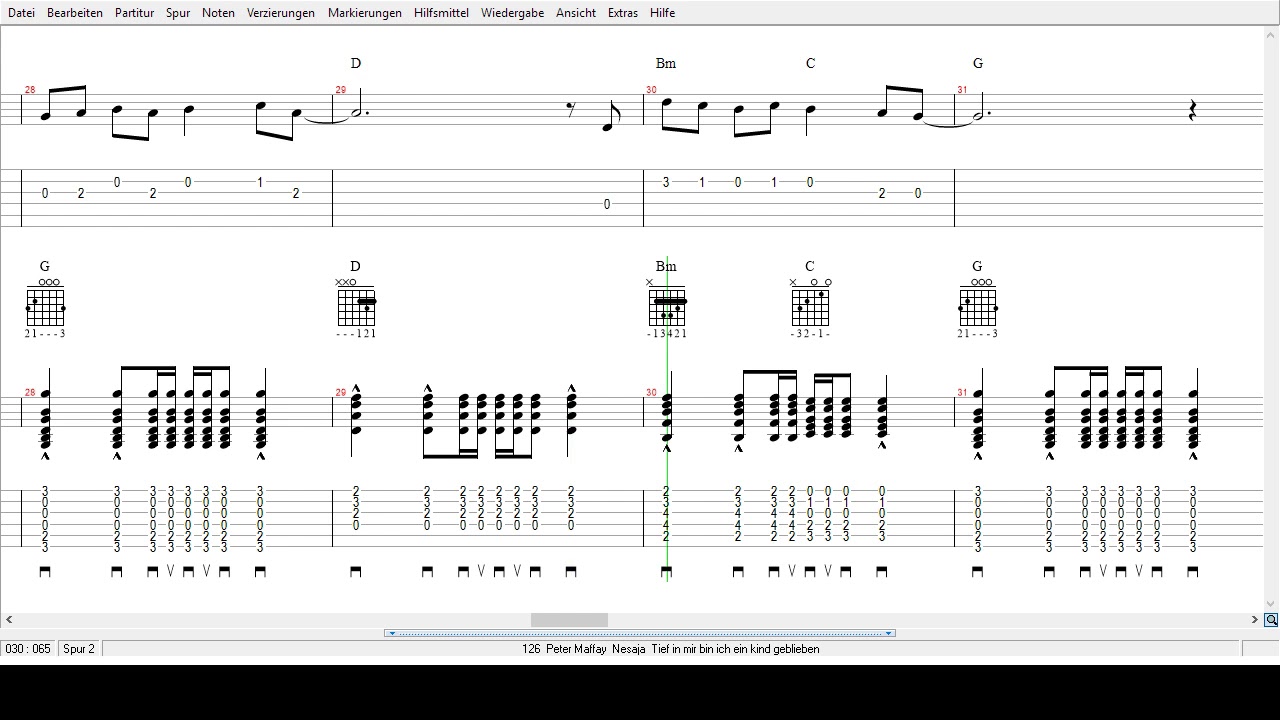The height and width of the screenshot is (720, 1280).
Task: Click the eighth rest in measure 29
Action: (x=571, y=109)
